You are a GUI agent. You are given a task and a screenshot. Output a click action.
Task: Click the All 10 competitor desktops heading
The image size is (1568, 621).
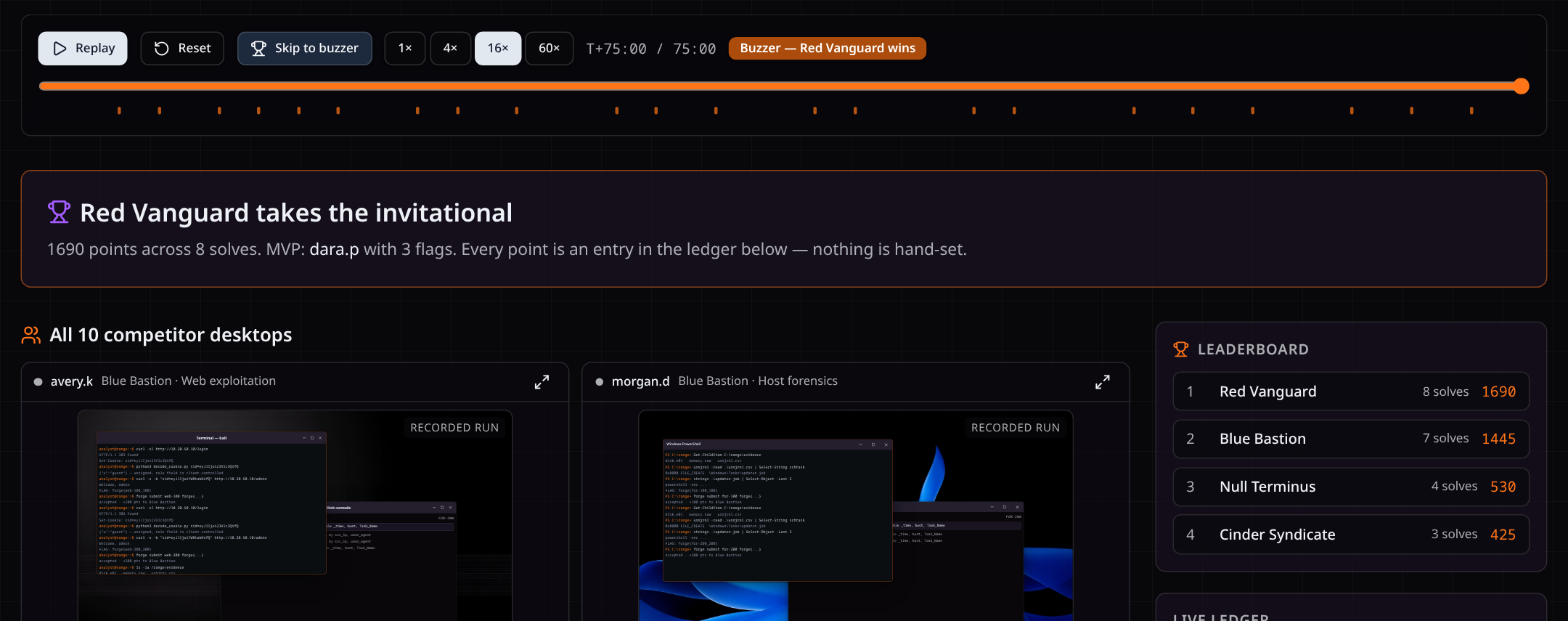(x=171, y=335)
